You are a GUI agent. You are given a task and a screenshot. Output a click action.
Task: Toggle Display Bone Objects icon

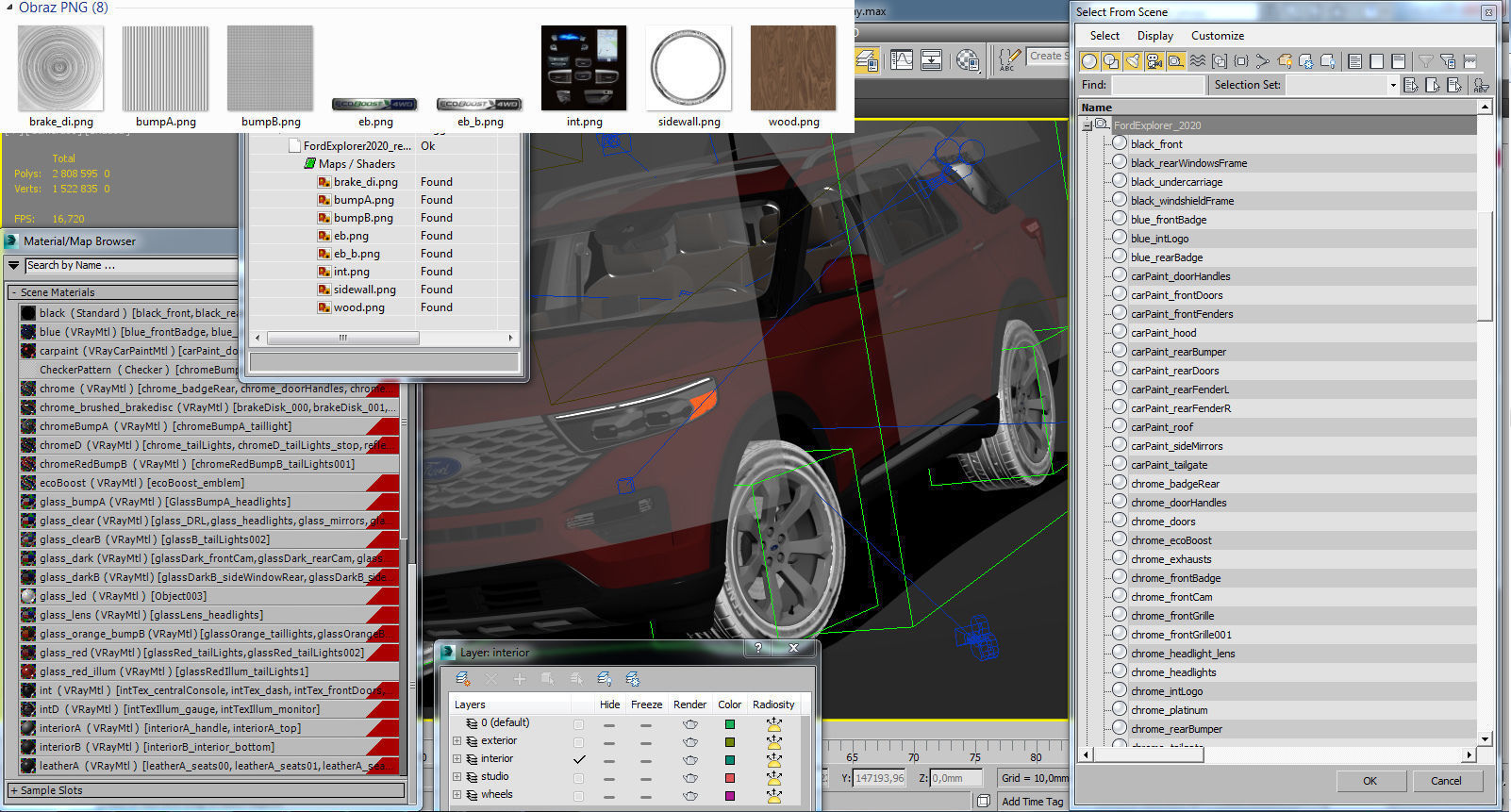(x=1263, y=61)
